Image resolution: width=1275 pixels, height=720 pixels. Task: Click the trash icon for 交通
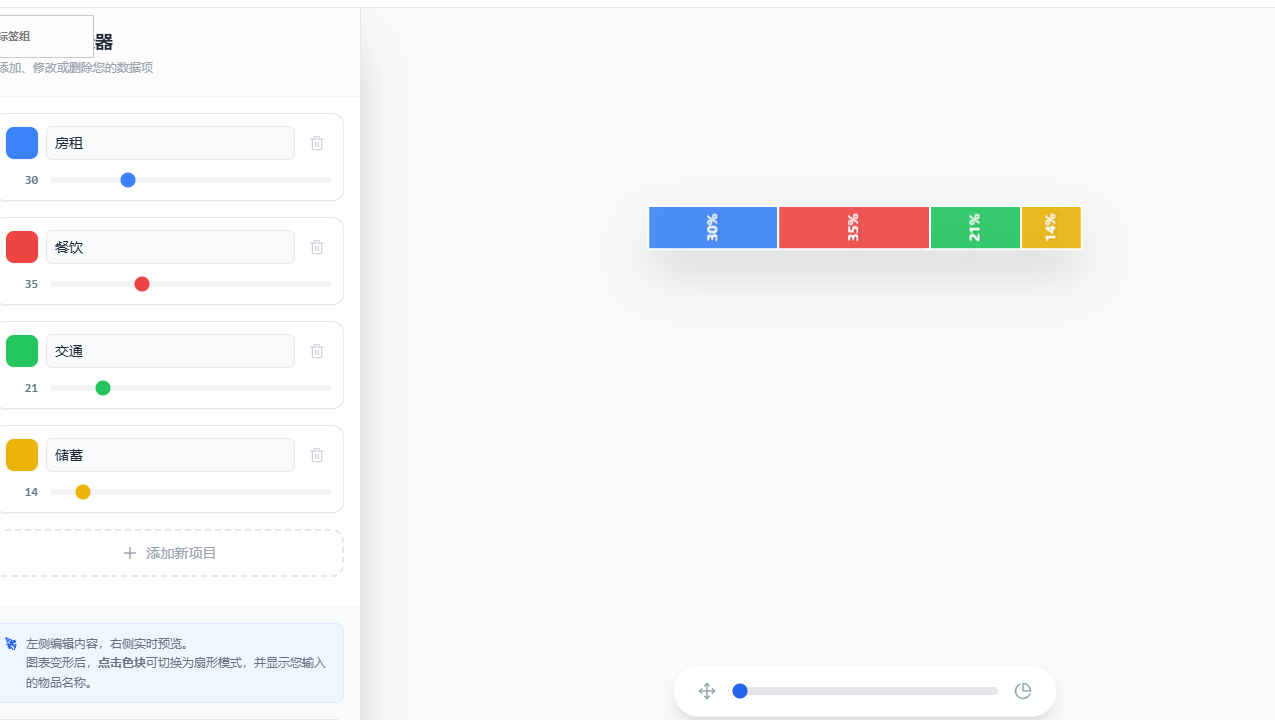317,351
